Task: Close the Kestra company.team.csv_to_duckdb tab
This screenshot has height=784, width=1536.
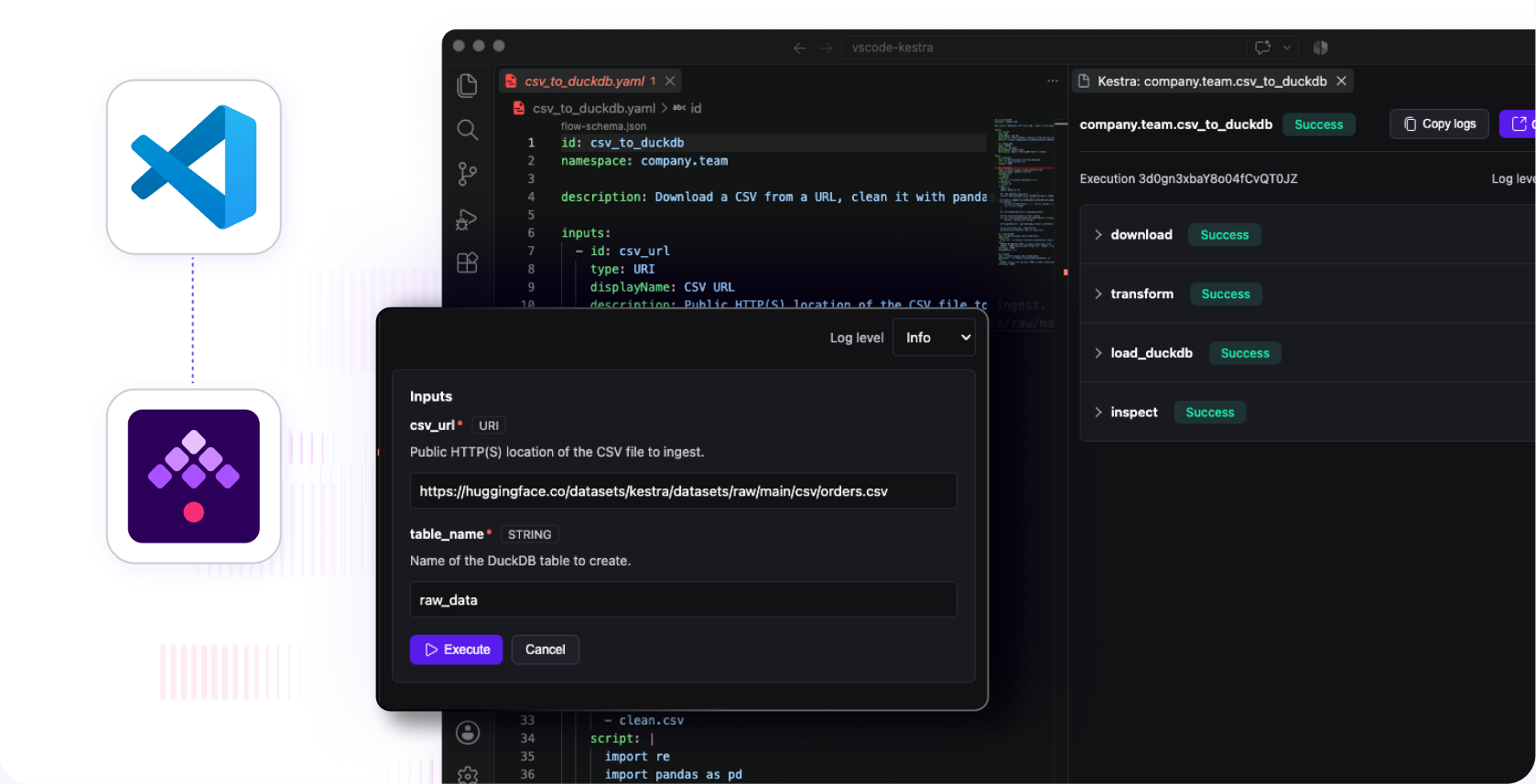Action: (1341, 81)
